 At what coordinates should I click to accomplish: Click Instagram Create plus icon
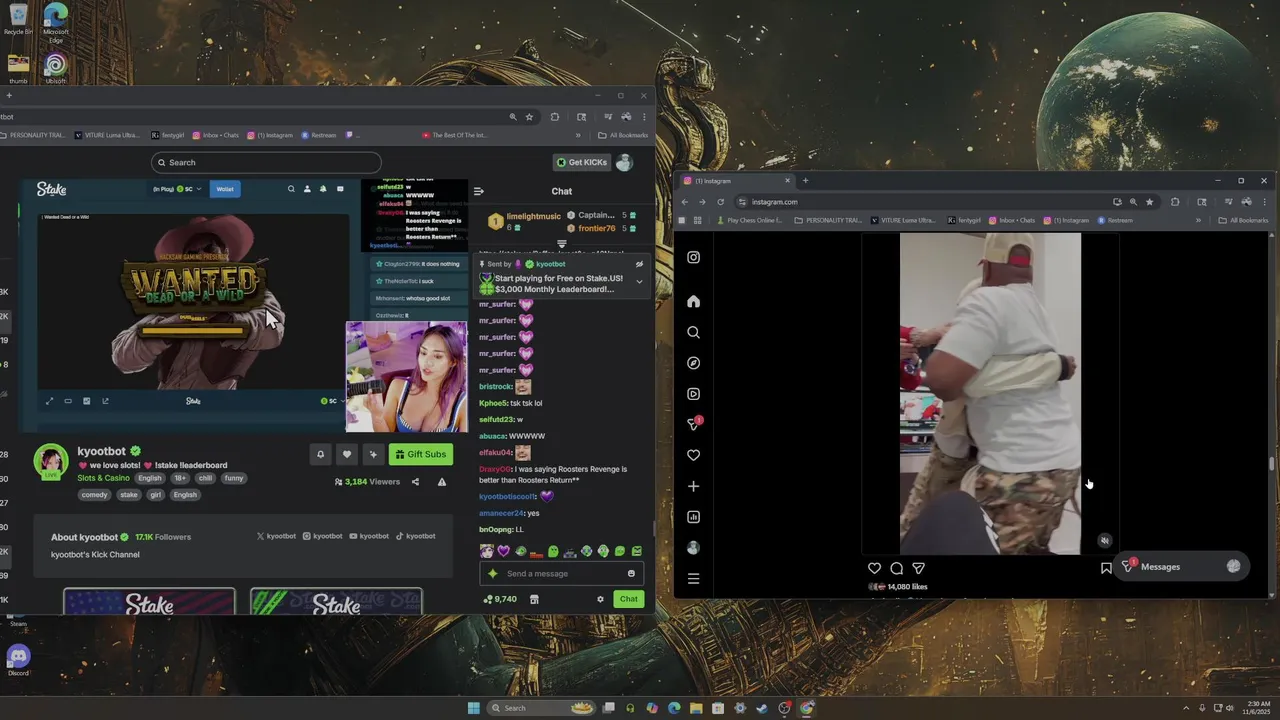coord(693,486)
